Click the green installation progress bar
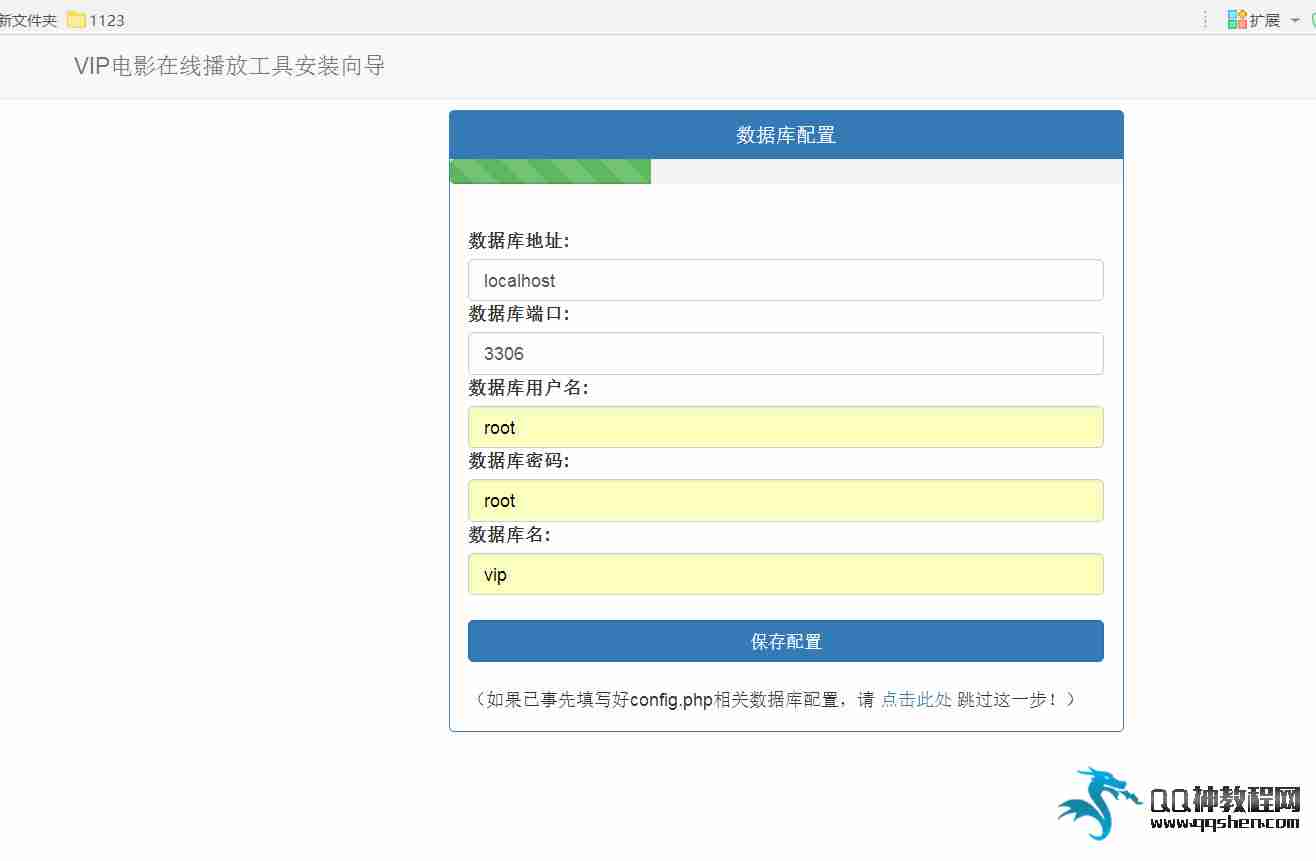The image size is (1316, 861). tap(550, 171)
